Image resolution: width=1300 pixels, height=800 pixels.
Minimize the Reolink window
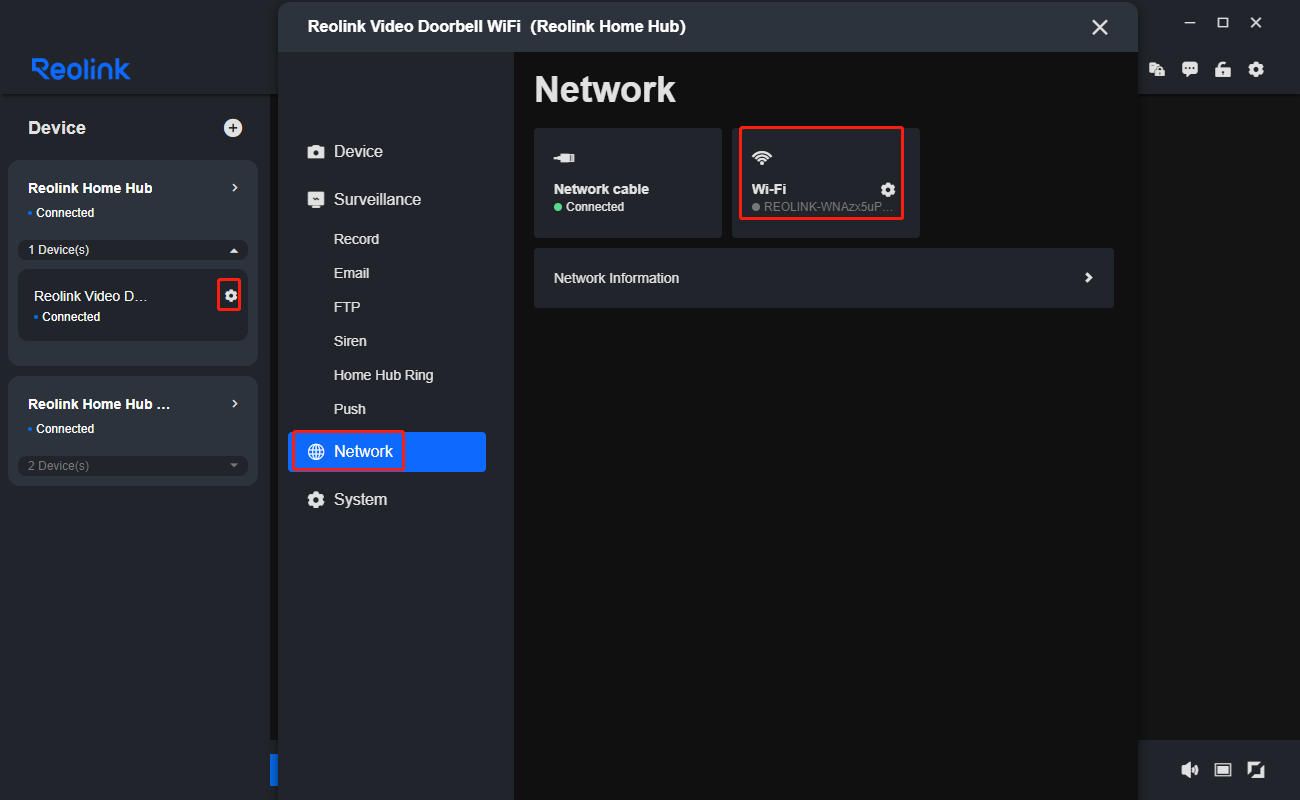coord(1189,23)
